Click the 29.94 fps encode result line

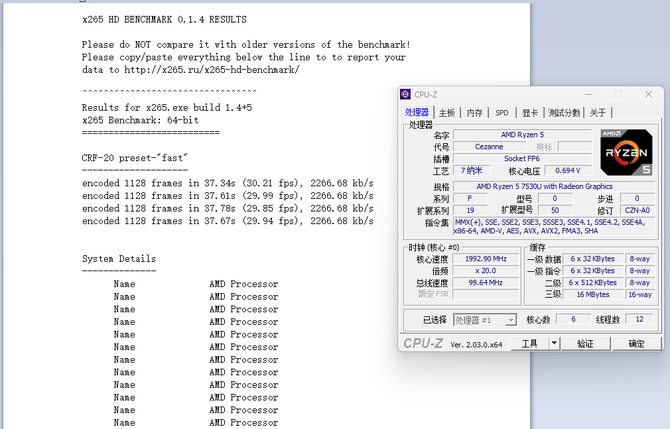click(x=228, y=221)
